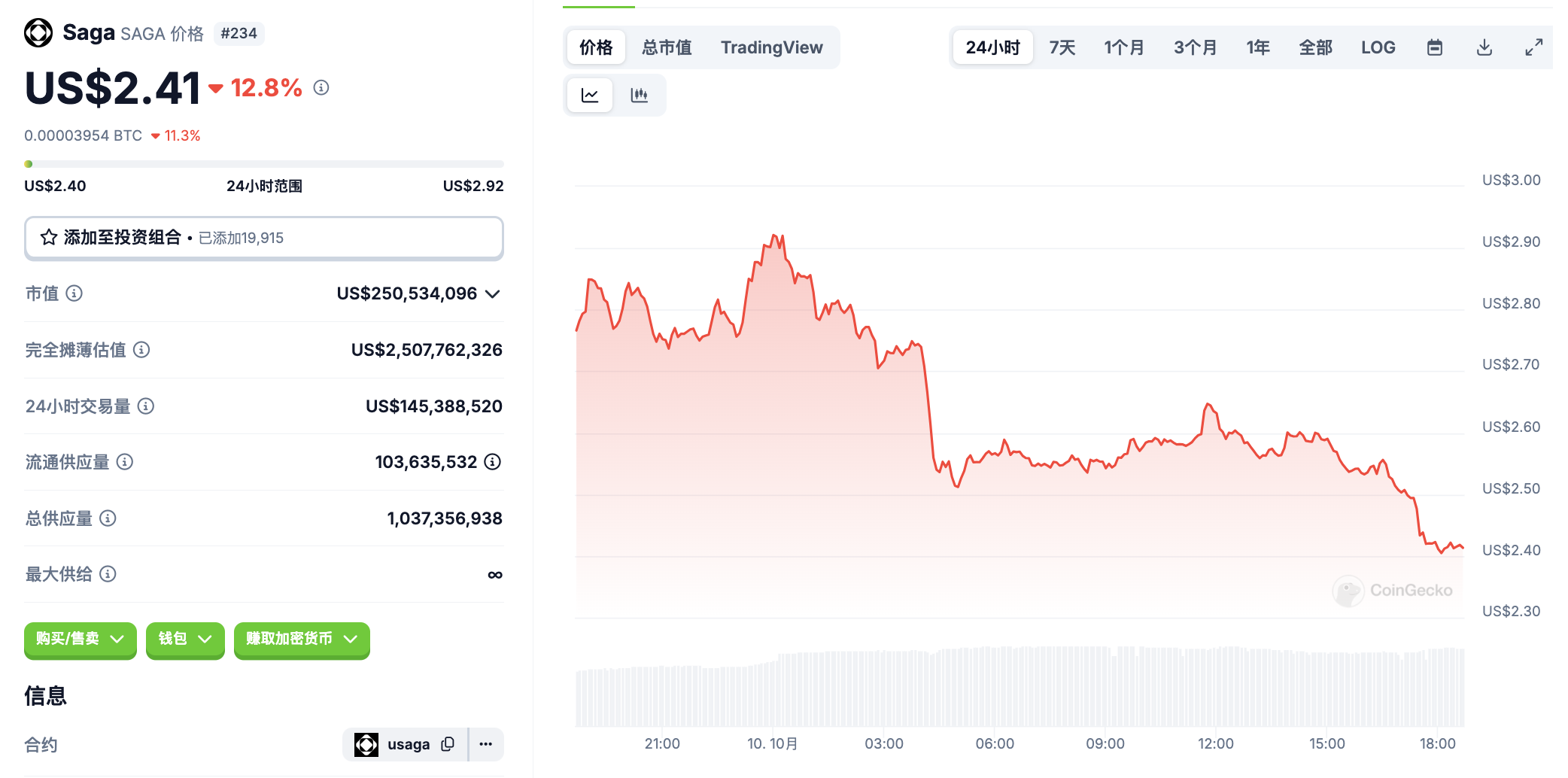Switch to the 总市值 tab
This screenshot has height=778, width=1568.
pyautogui.click(x=667, y=47)
